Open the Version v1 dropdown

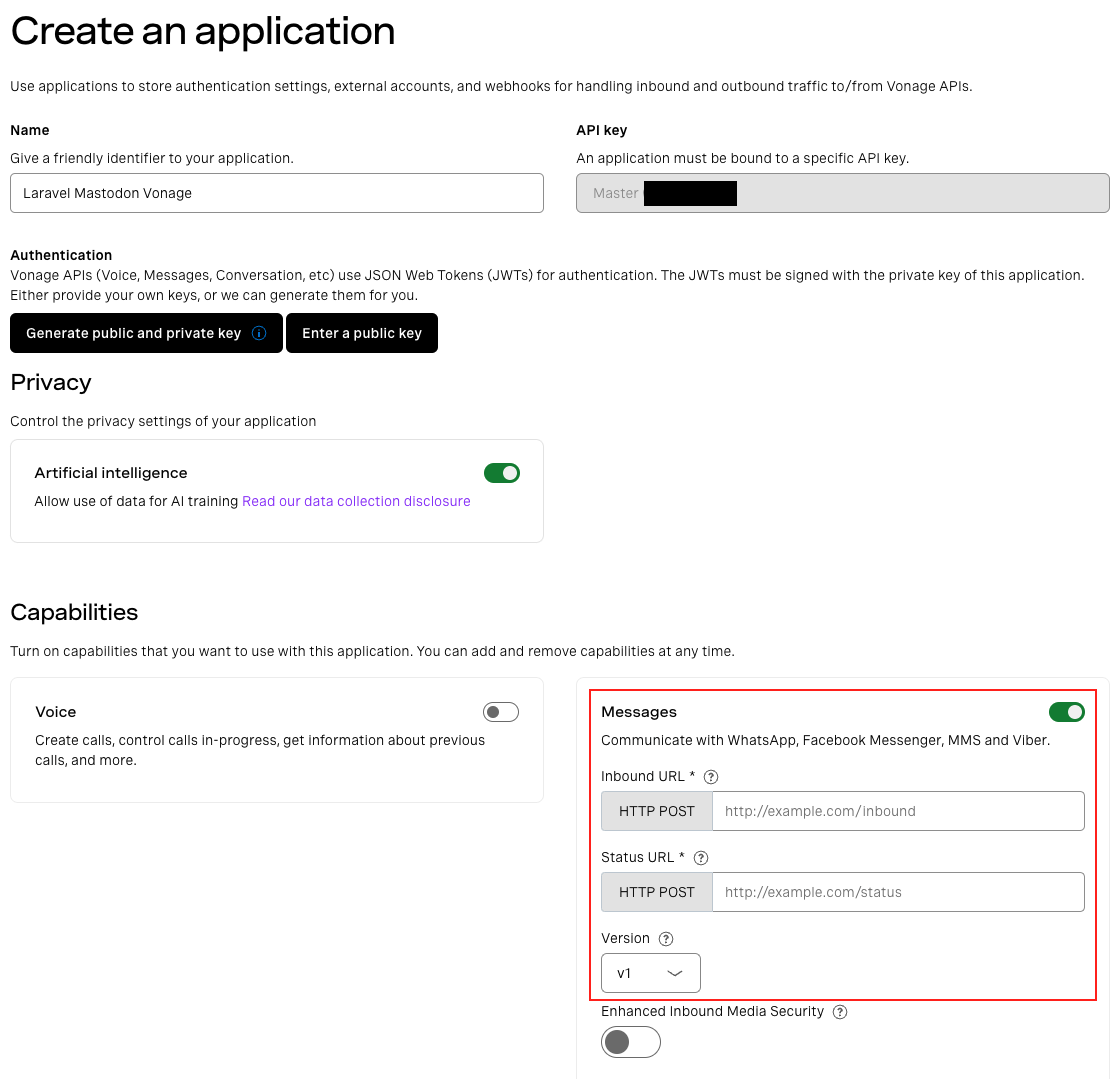tap(651, 973)
